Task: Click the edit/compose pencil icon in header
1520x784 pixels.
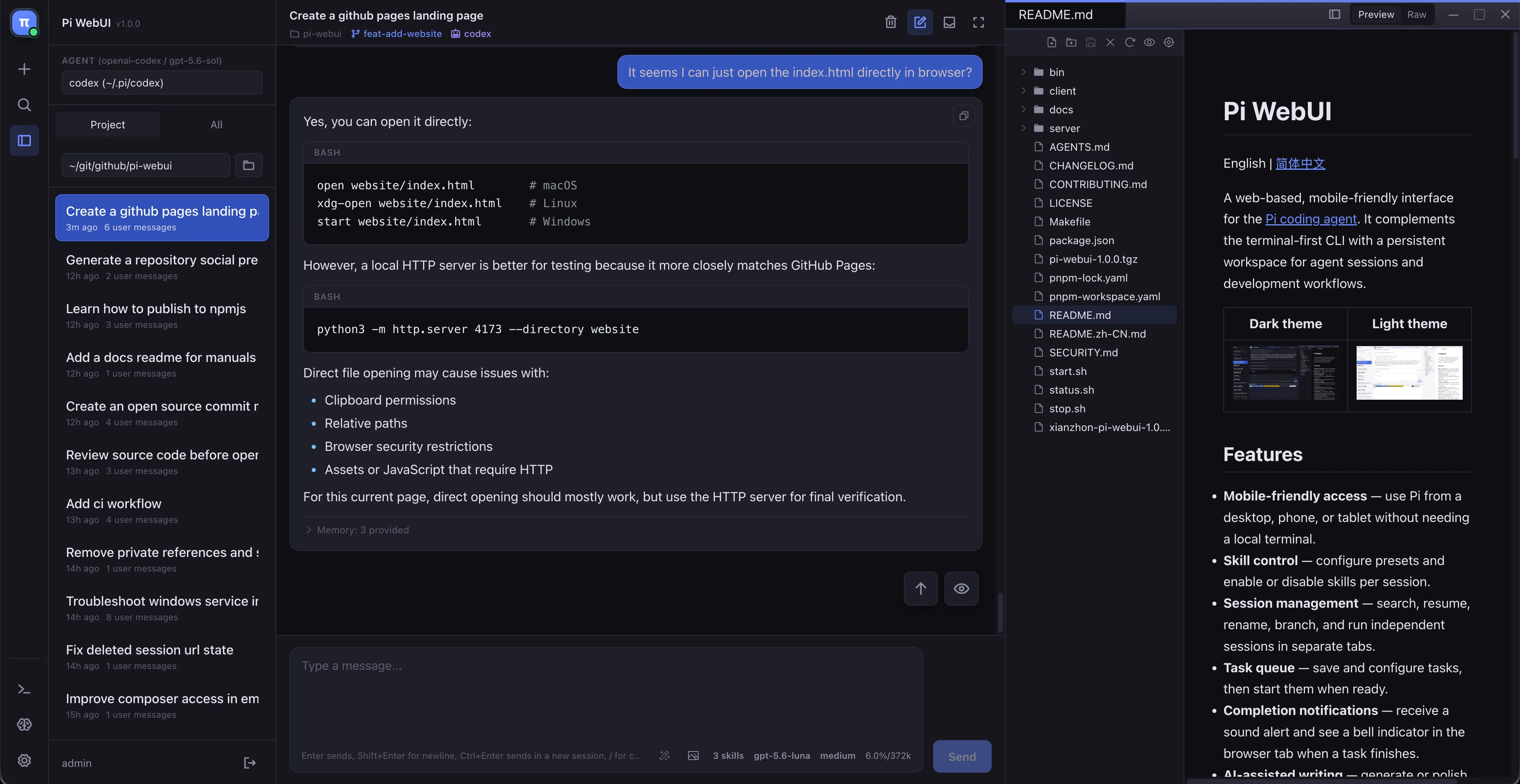Action: pyautogui.click(x=920, y=22)
